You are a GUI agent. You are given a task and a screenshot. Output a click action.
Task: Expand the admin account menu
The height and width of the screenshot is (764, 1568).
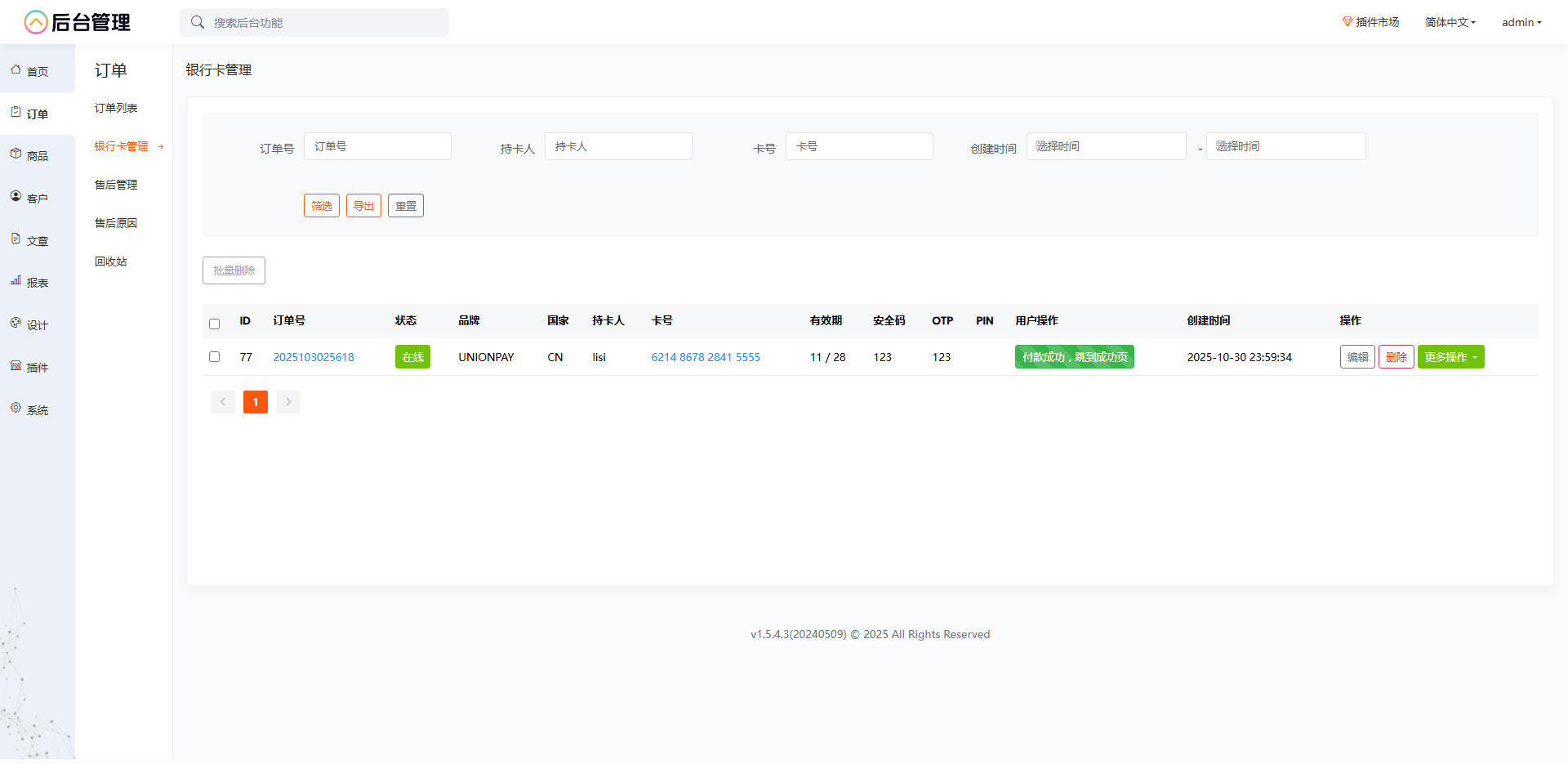[1521, 23]
